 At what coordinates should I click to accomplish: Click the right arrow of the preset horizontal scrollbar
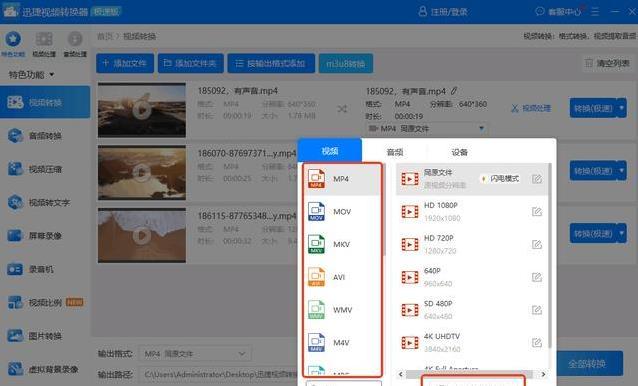pos(543,374)
